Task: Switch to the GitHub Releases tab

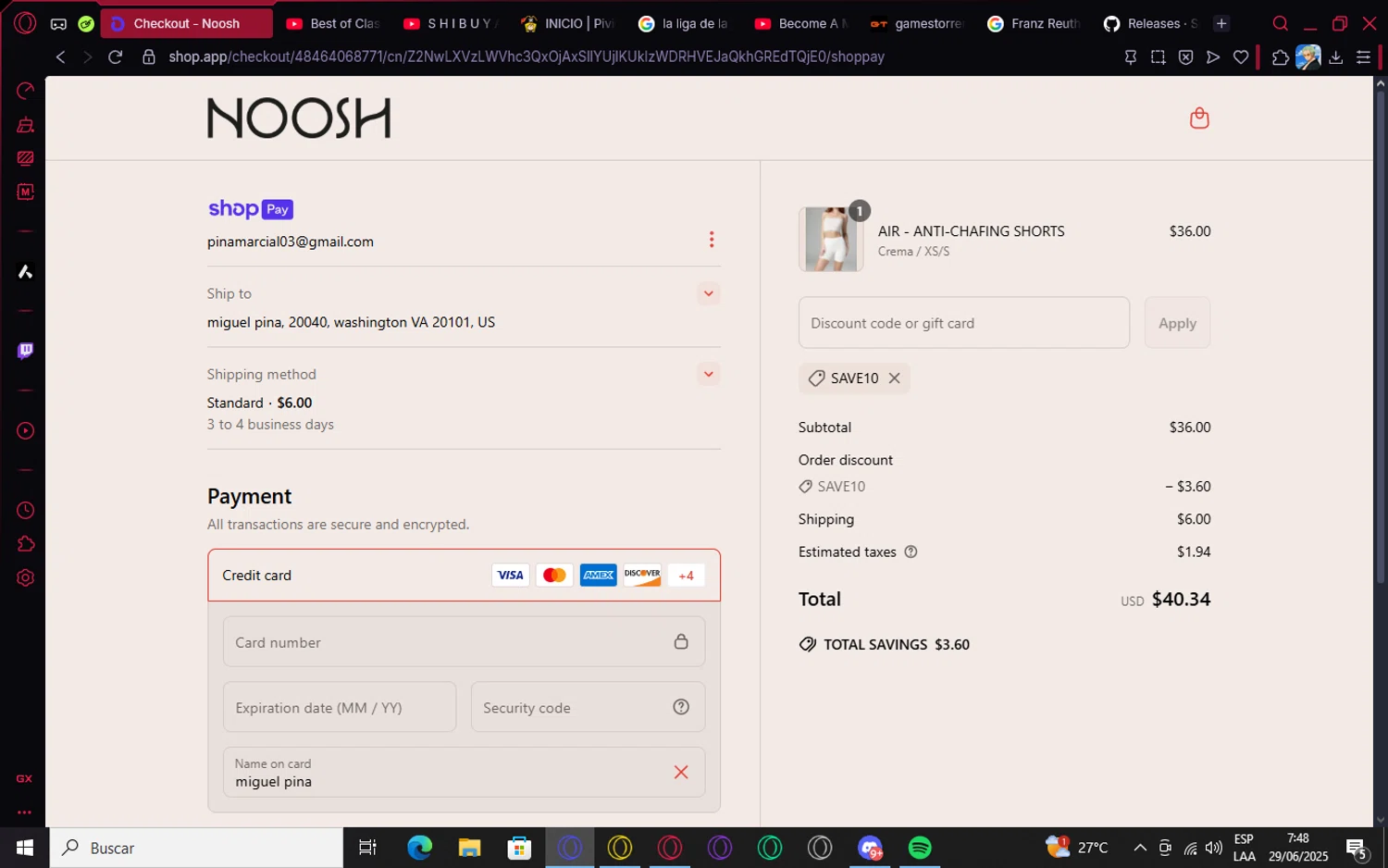Action: pyautogui.click(x=1152, y=24)
